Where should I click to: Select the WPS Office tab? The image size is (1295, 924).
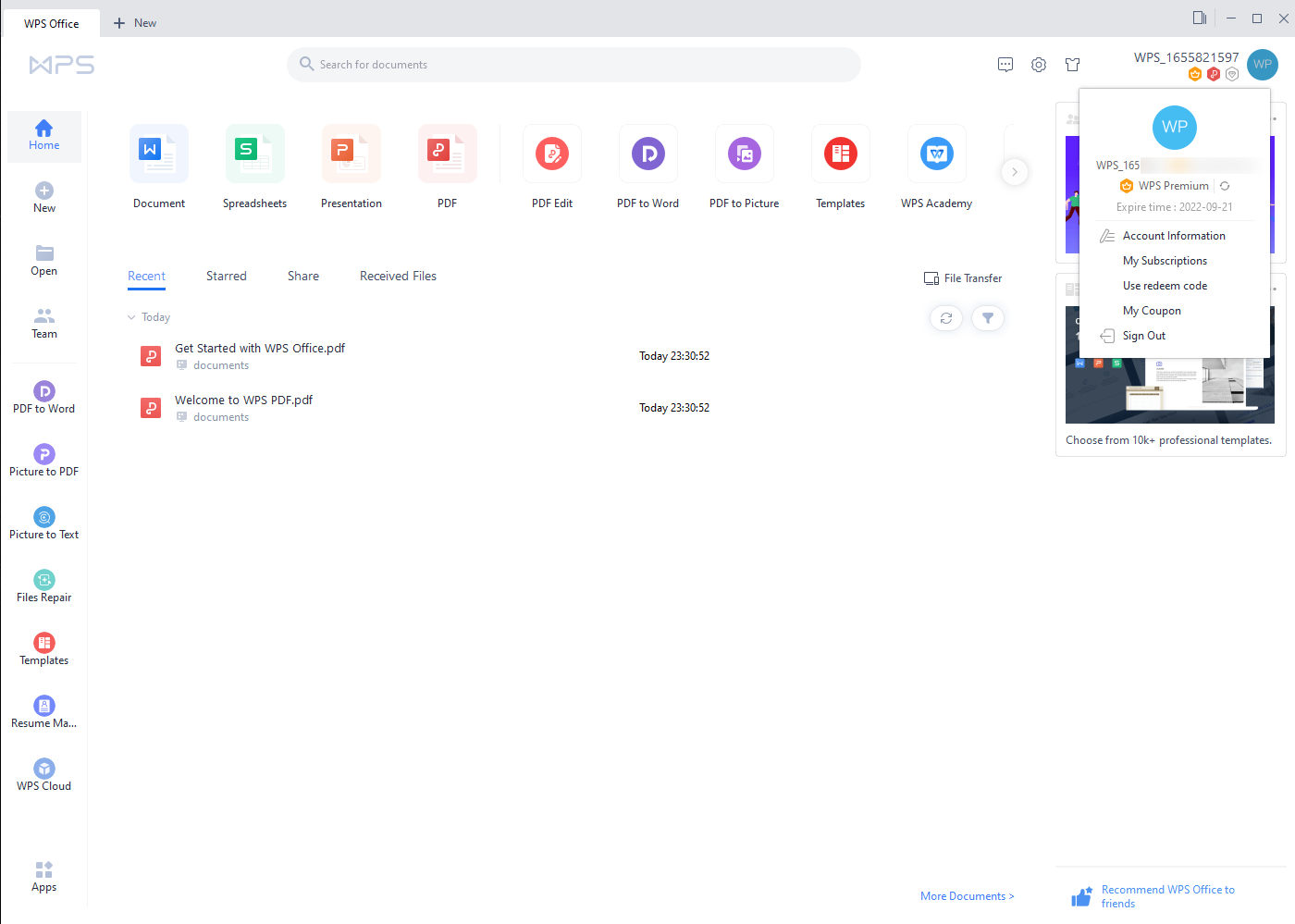click(51, 23)
